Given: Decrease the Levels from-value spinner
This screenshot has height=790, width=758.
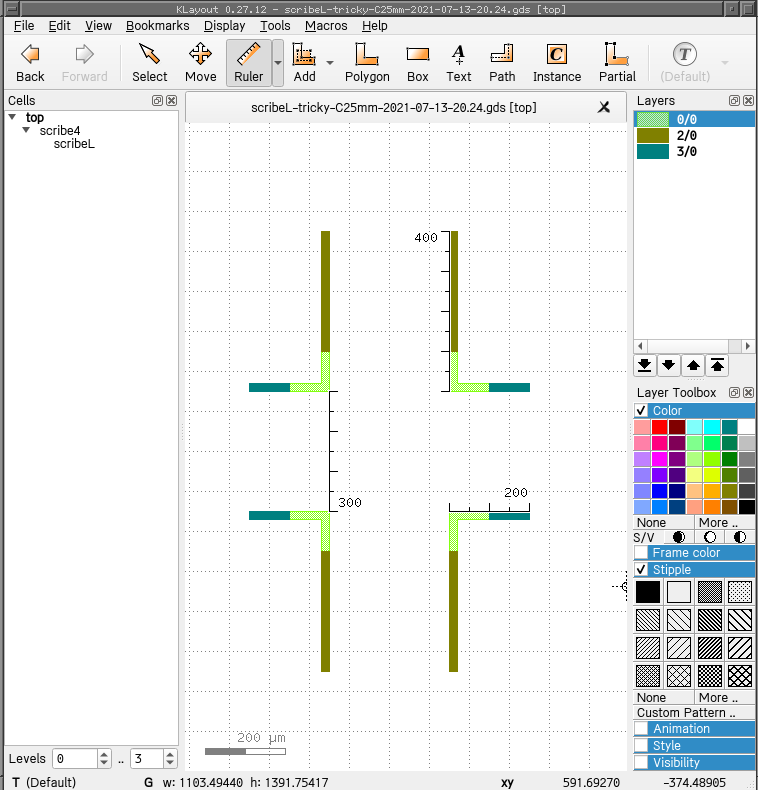Looking at the screenshot, I should coord(104,762).
